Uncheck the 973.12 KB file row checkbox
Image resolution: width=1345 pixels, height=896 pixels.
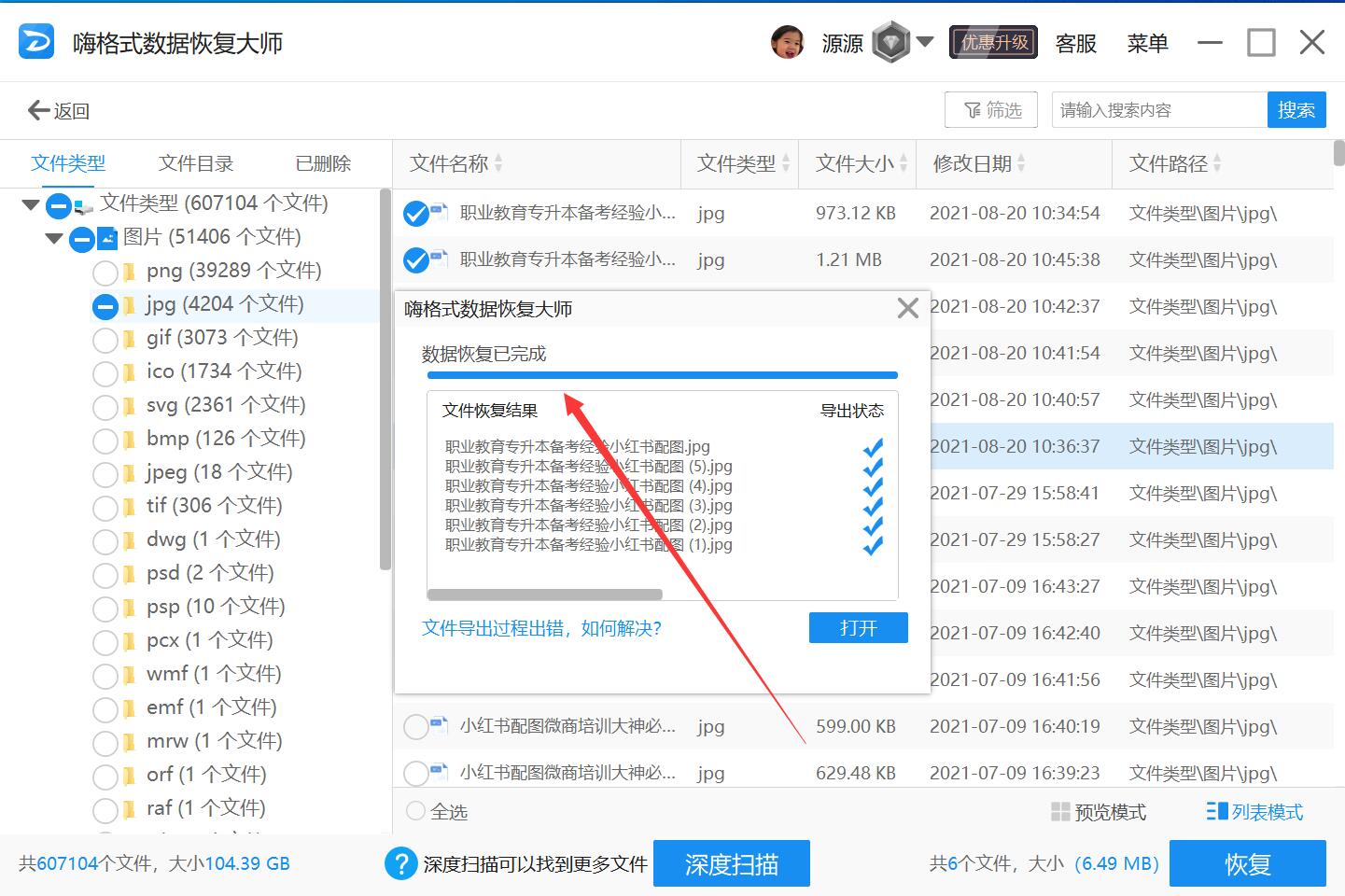[x=415, y=214]
